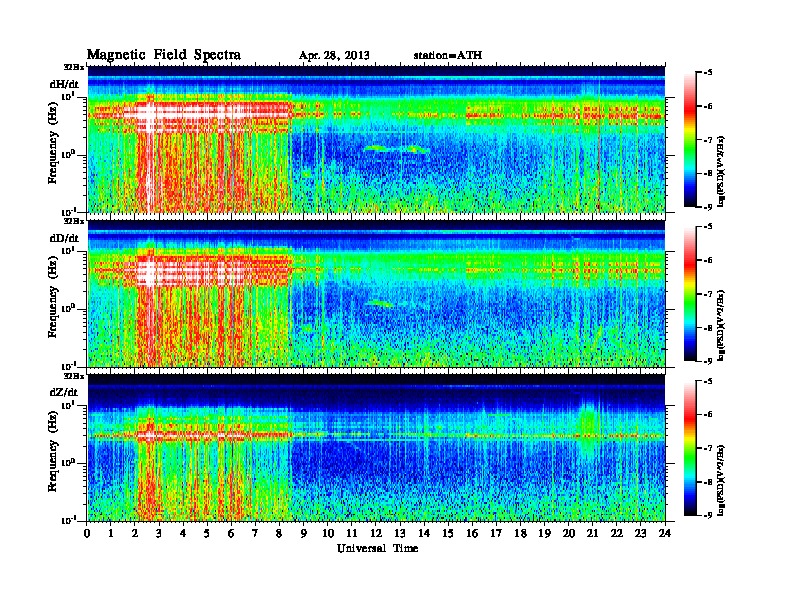This screenshot has width=792, height=612.
Task: Click the 10^0 frequency tick of the dZ/dt panel
Action: pyautogui.click(x=68, y=462)
